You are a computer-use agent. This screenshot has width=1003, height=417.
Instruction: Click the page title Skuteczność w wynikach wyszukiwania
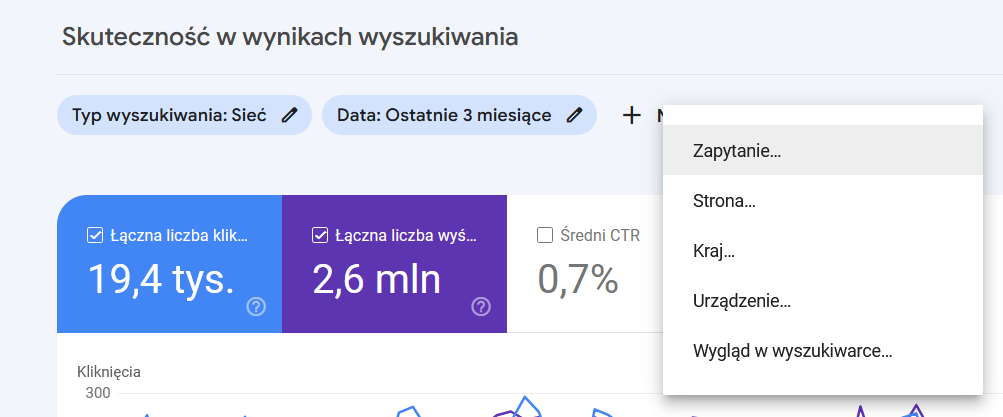tap(290, 37)
